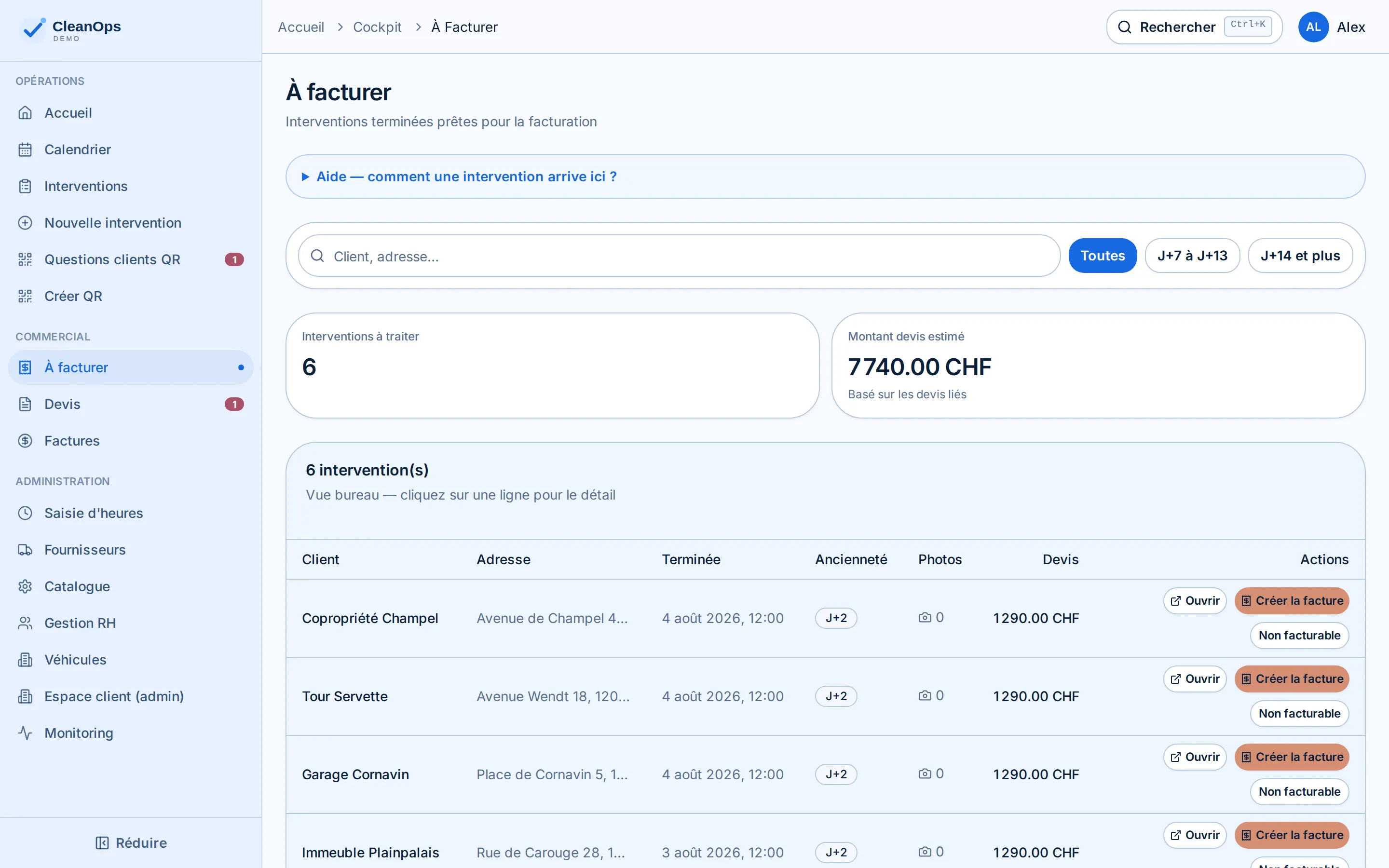Click the Ancienneté column header

pyautogui.click(x=851, y=559)
